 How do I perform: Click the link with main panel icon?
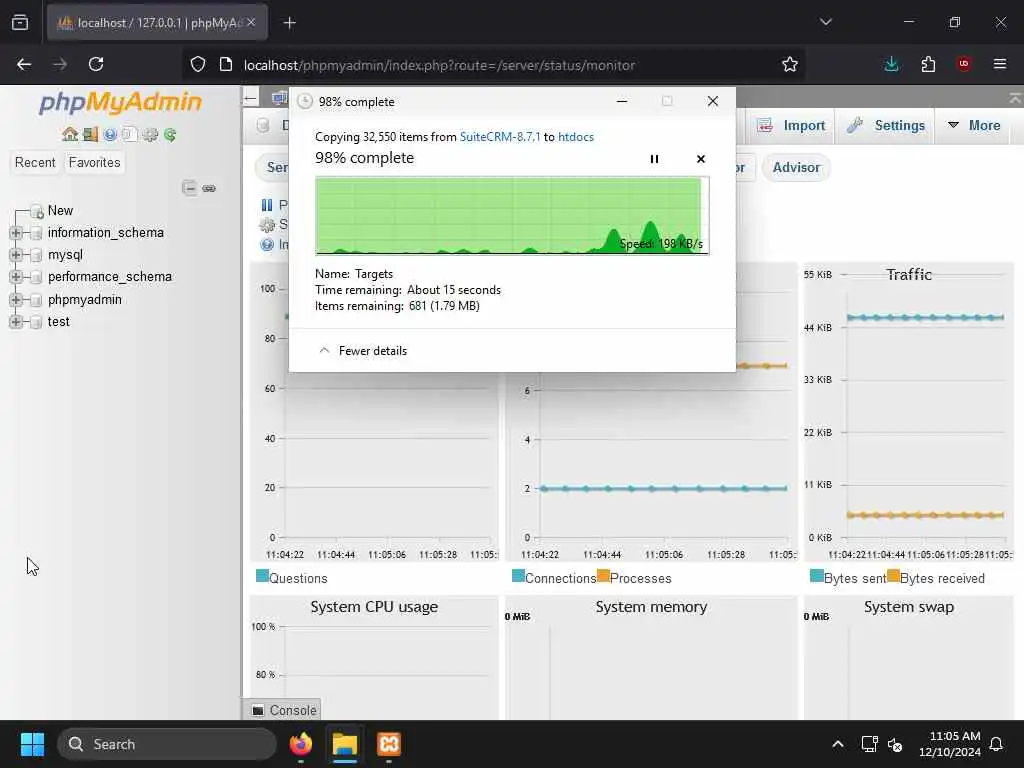(209, 188)
